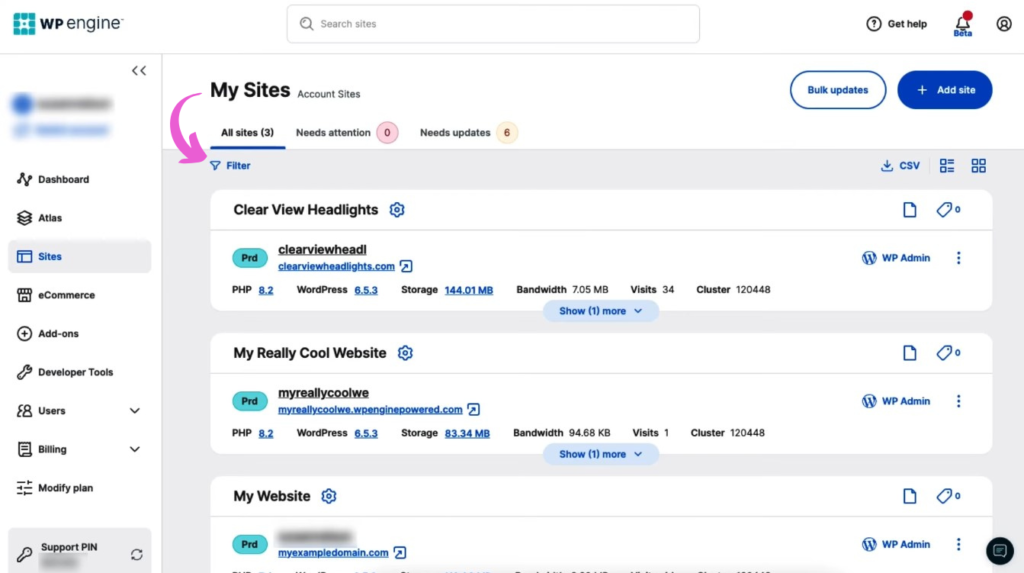The height and width of the screenshot is (573, 1024).
Task: Click notes document icon for My Website
Action: click(x=910, y=496)
